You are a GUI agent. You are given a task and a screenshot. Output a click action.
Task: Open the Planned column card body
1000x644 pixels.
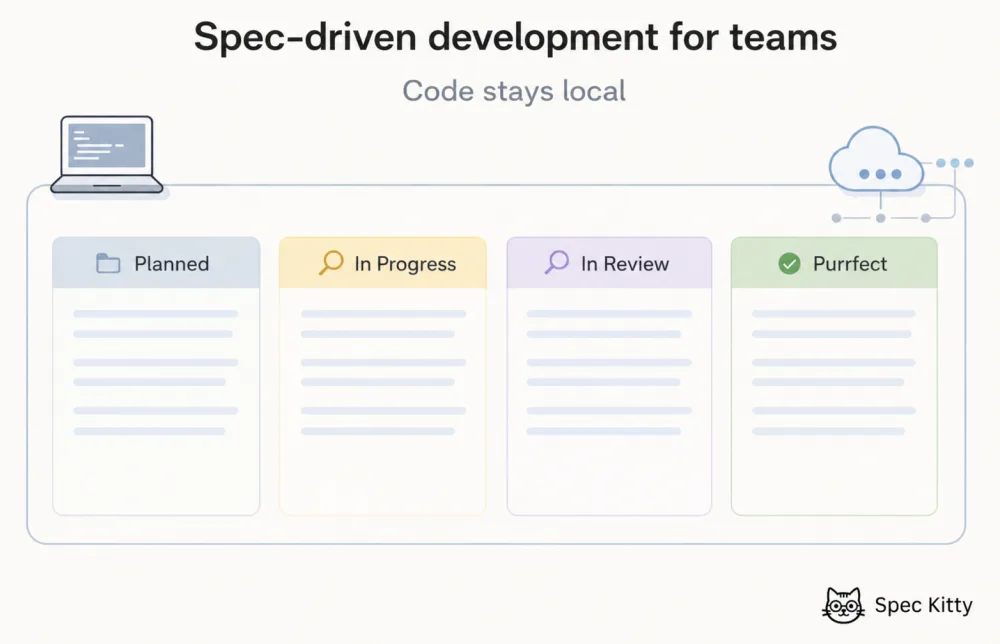(x=156, y=401)
